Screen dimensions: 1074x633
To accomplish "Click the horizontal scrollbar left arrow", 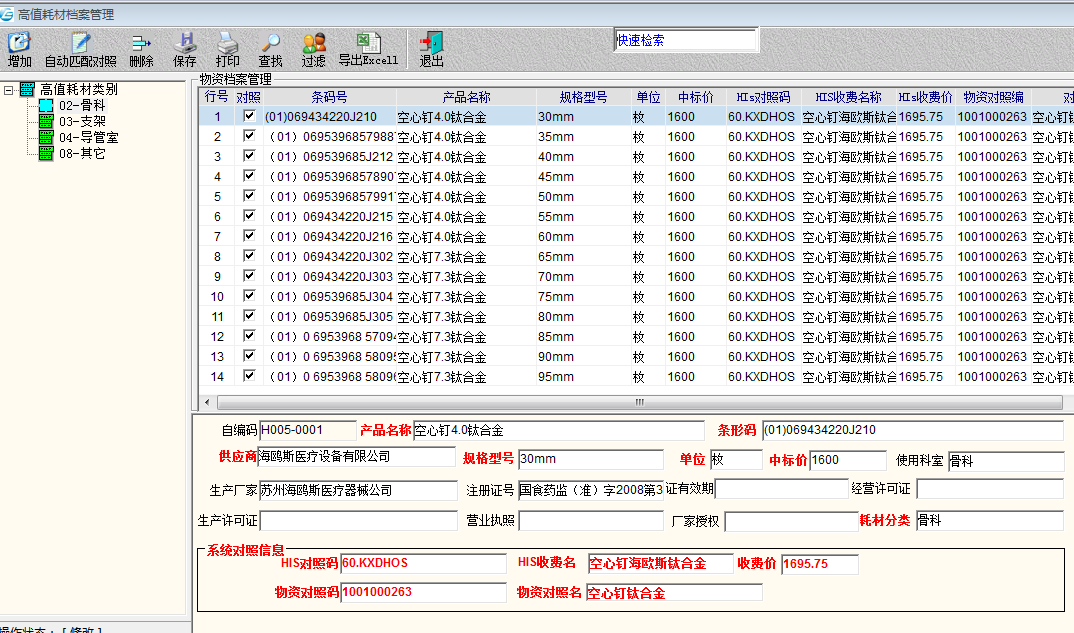I will (x=208, y=402).
